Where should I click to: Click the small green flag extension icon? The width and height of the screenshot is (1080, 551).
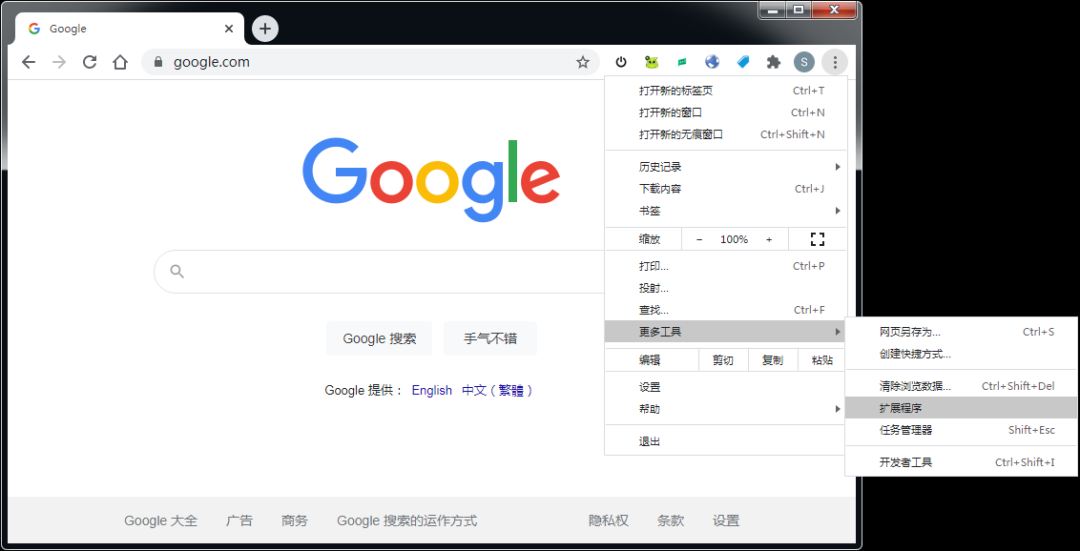(682, 63)
